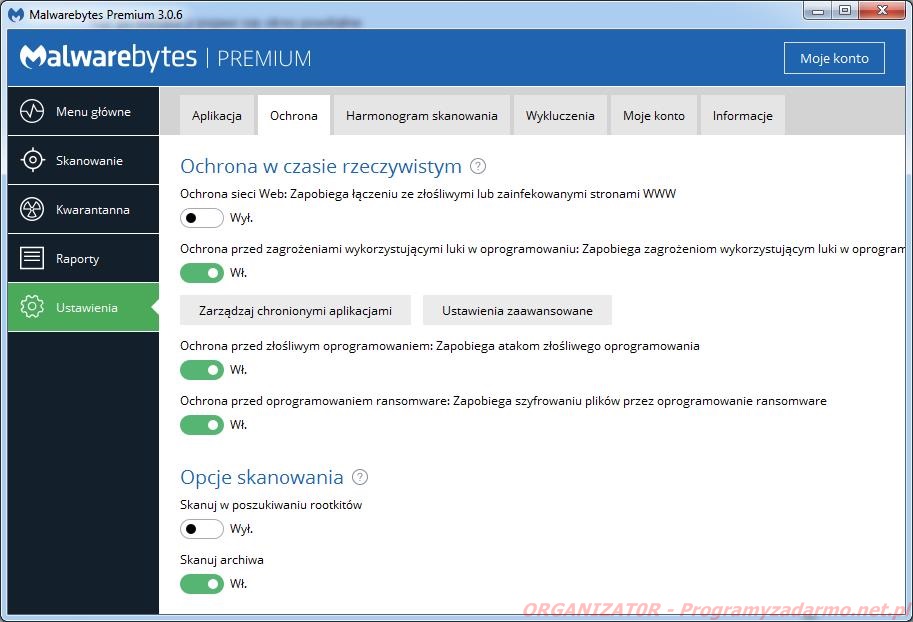
Task: Click the Ochrona sieci Web description text
Action: [428, 194]
